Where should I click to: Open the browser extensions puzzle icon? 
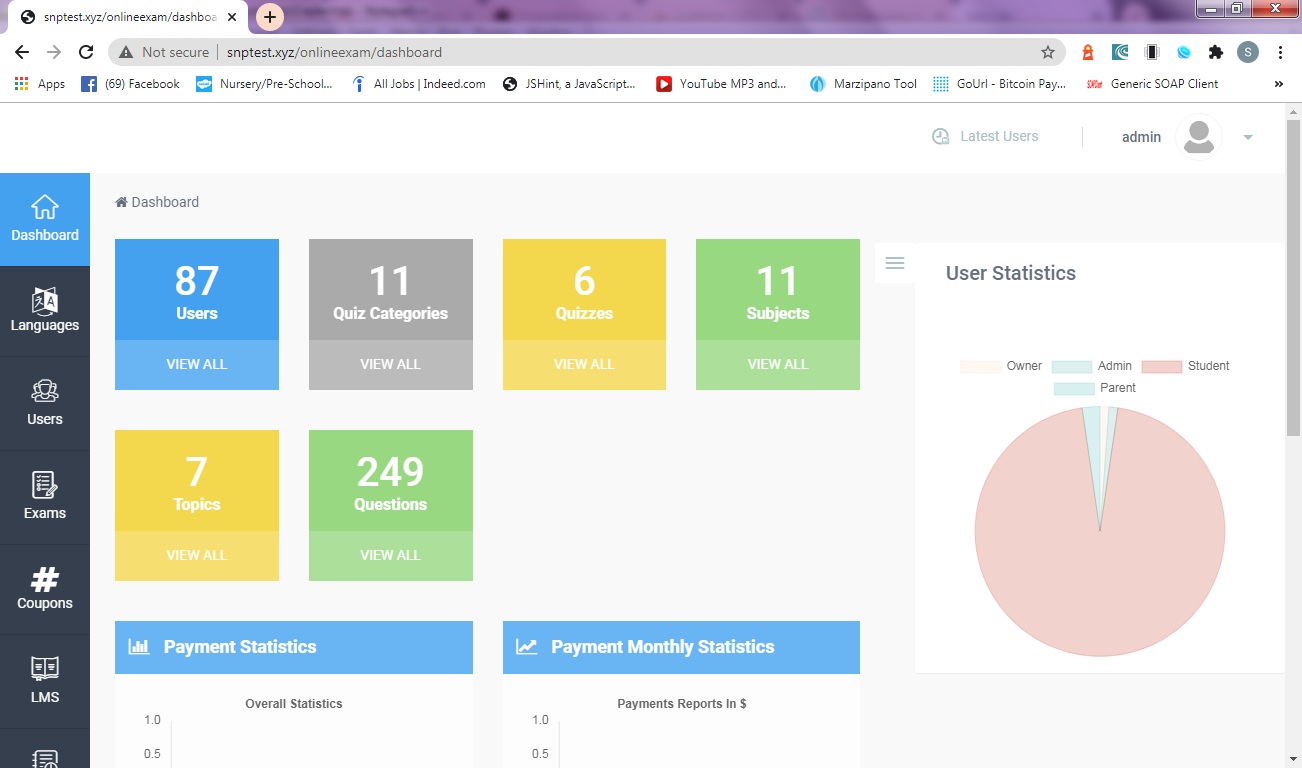[1216, 52]
